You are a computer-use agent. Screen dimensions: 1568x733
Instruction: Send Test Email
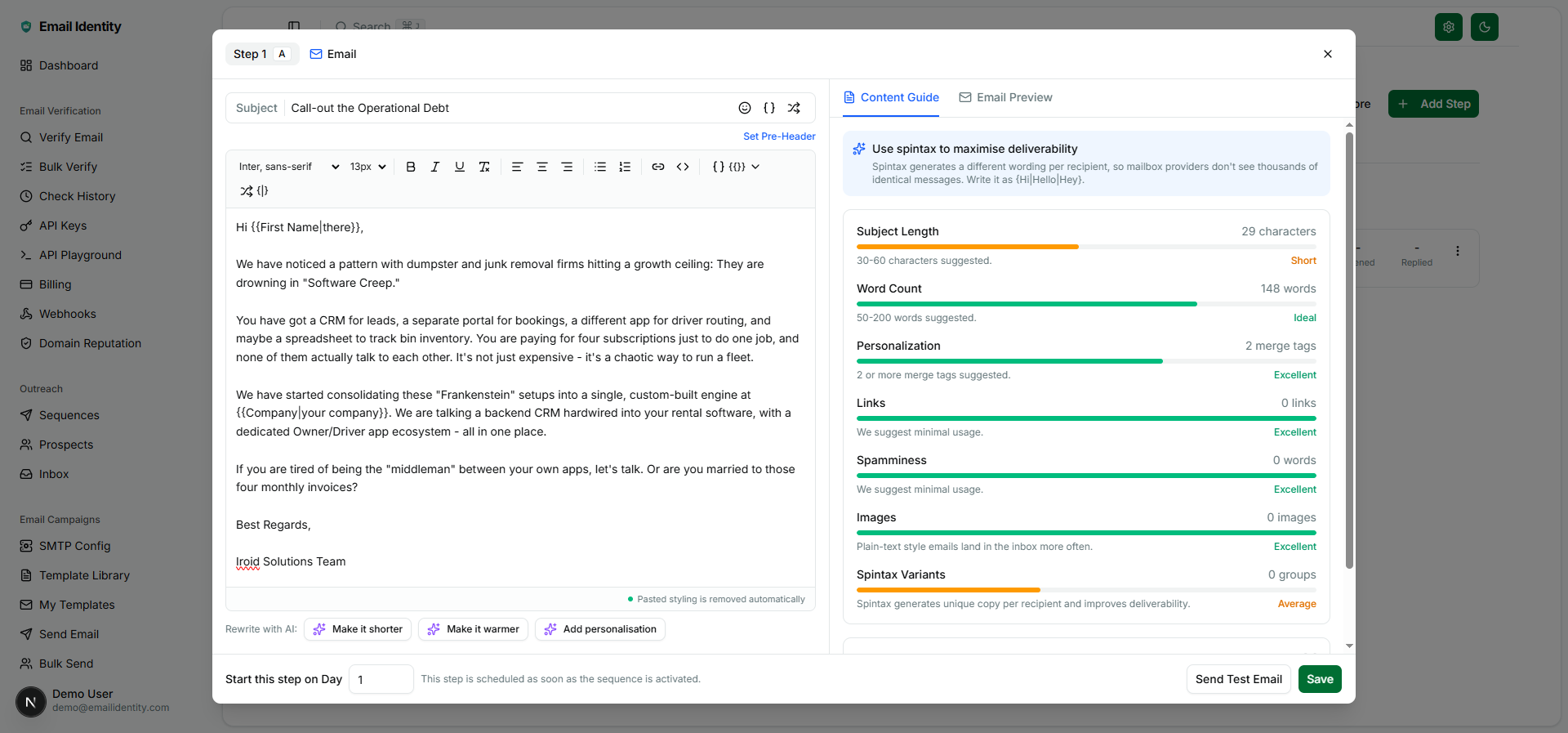tap(1238, 679)
